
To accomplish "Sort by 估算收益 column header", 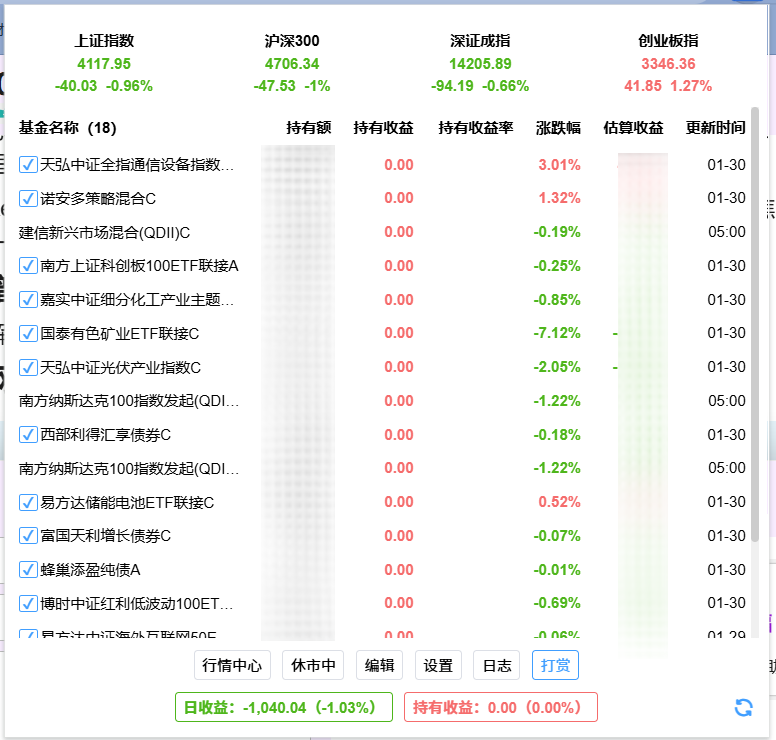I will [x=633, y=128].
